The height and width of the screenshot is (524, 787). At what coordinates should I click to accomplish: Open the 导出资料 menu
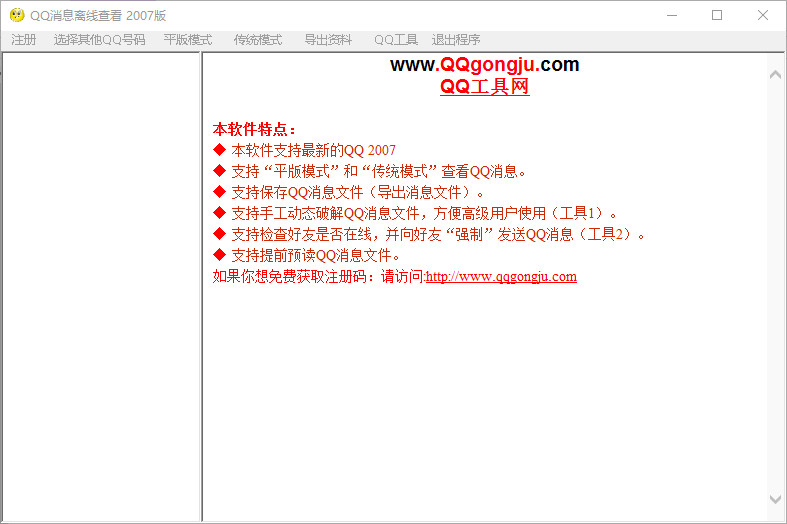pos(328,40)
